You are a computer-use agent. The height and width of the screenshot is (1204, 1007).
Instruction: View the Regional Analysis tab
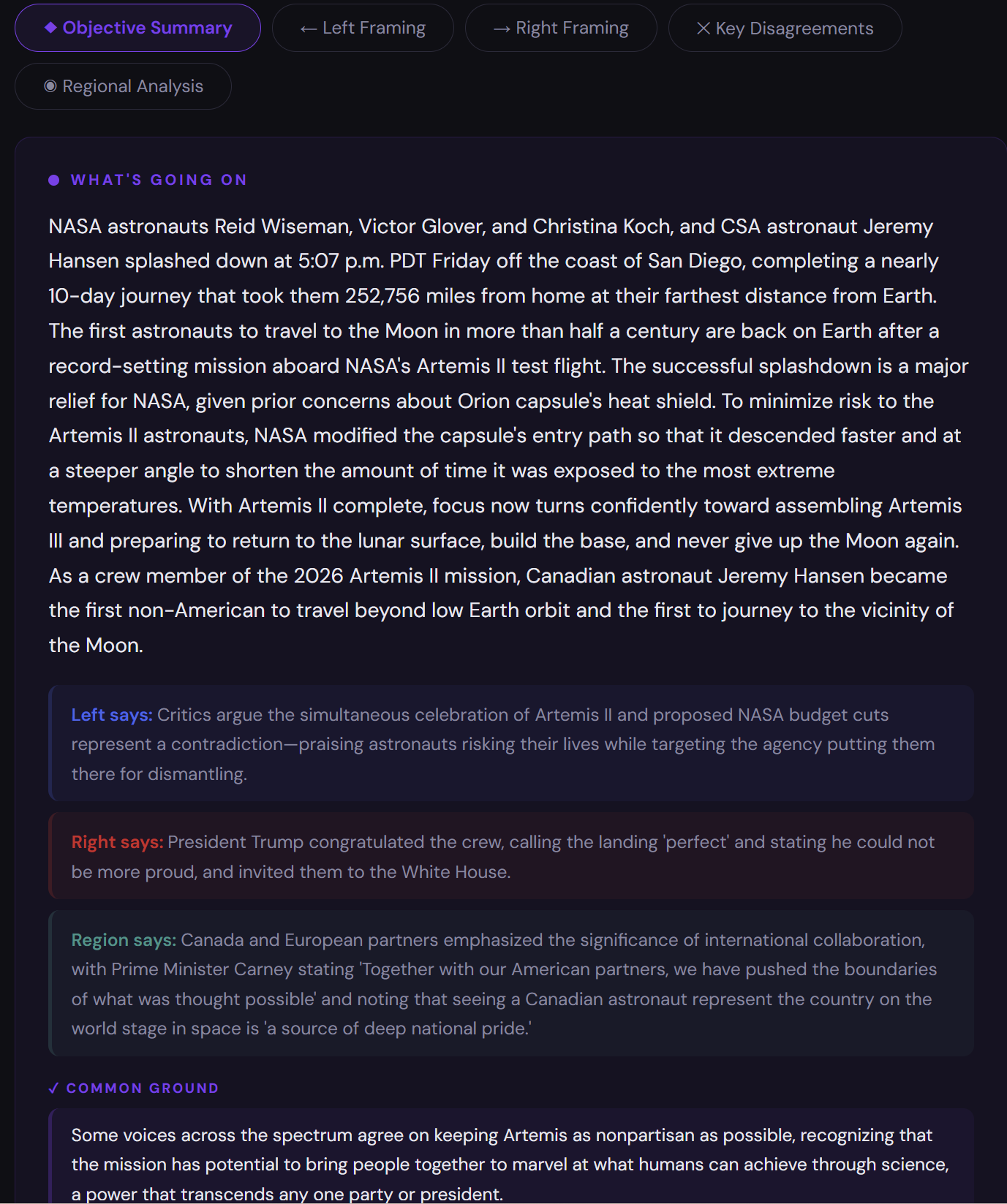[x=123, y=86]
